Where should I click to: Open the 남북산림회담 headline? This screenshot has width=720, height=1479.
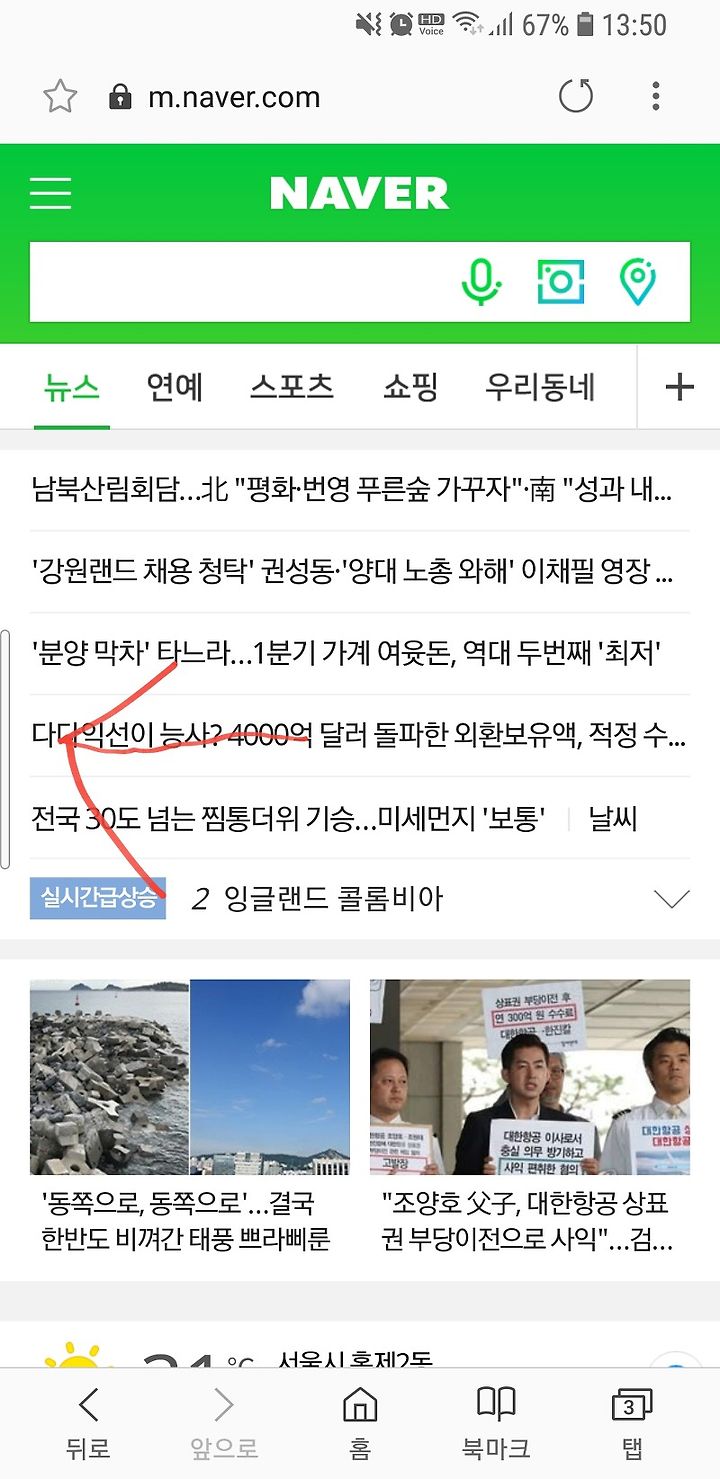click(x=352, y=490)
